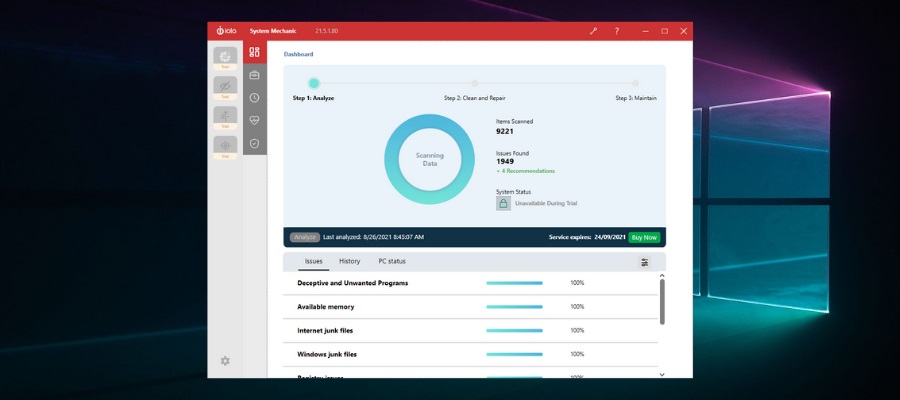This screenshot has height=400, width=900.
Task: Switch to the PC status tab
Action: pos(392,261)
